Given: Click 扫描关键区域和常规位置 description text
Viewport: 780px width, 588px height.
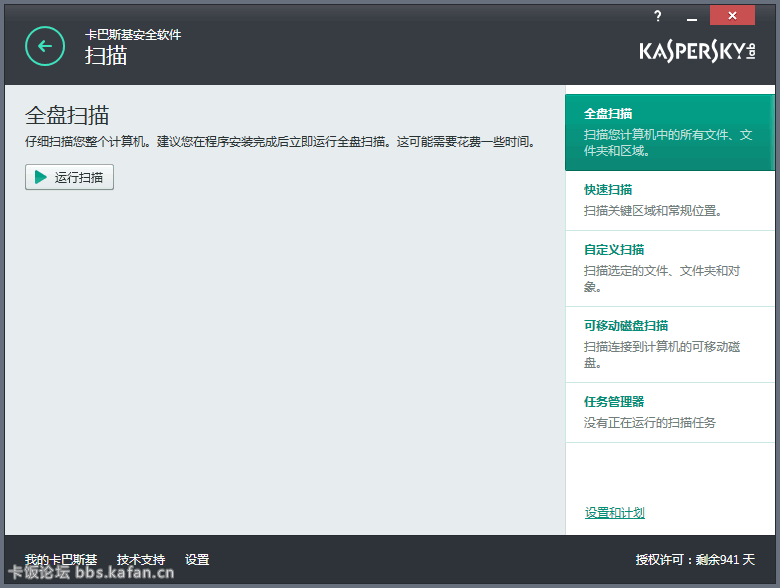Looking at the screenshot, I should pyautogui.click(x=653, y=211).
